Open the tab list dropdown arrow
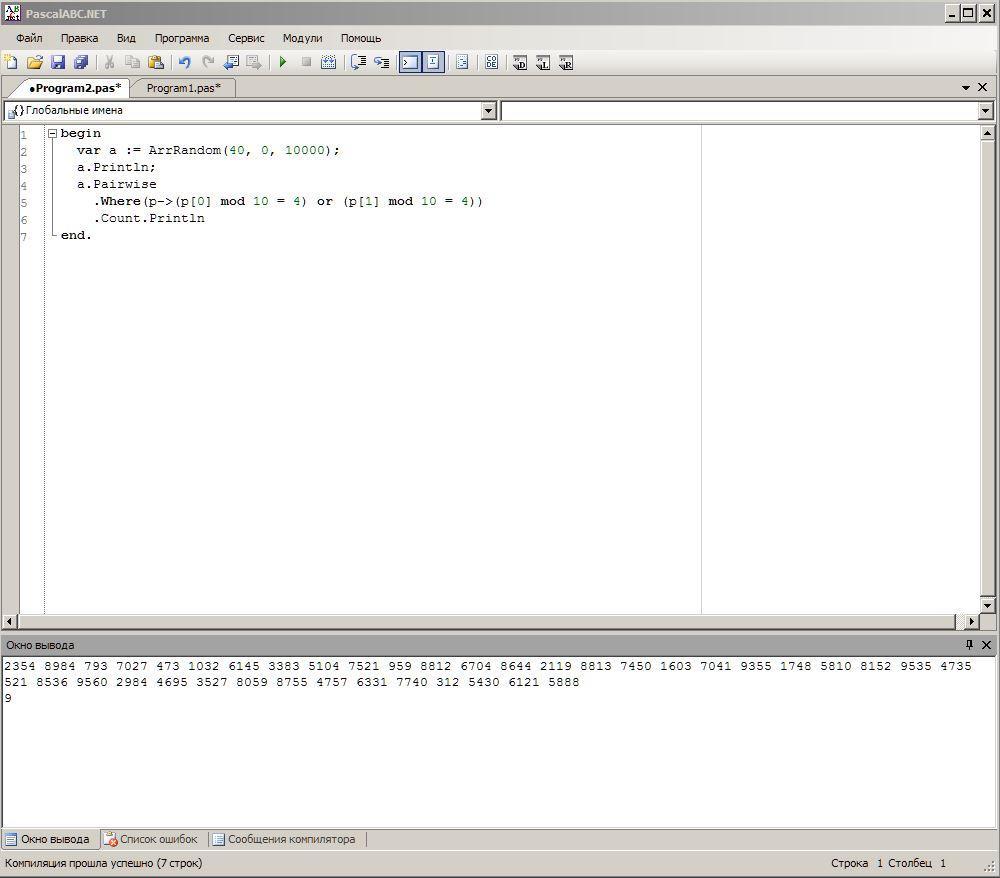The image size is (1000, 878). (966, 87)
